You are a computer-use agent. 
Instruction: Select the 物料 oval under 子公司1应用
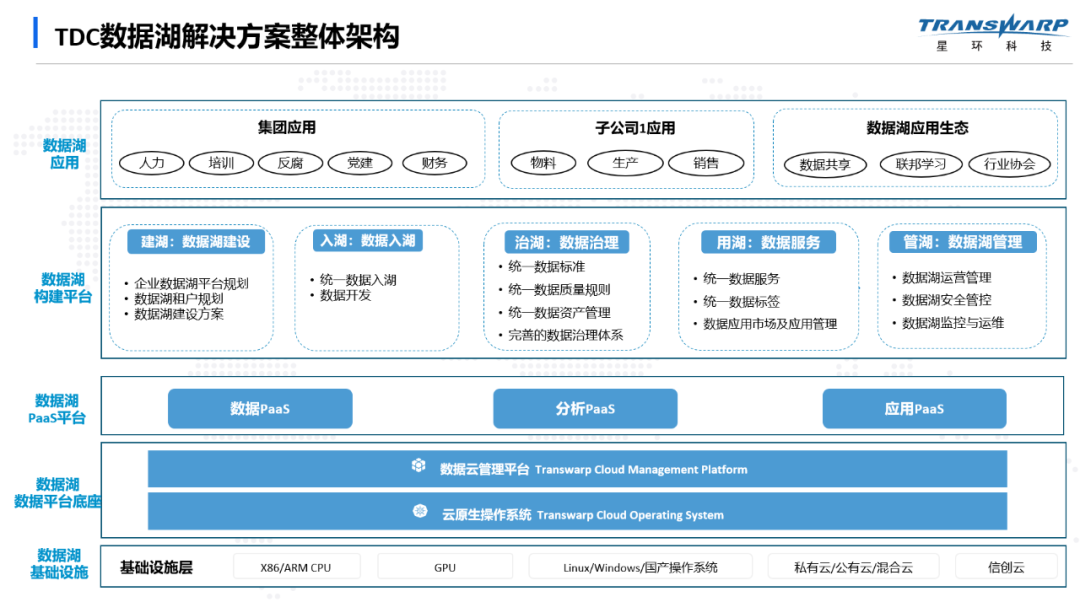point(543,163)
